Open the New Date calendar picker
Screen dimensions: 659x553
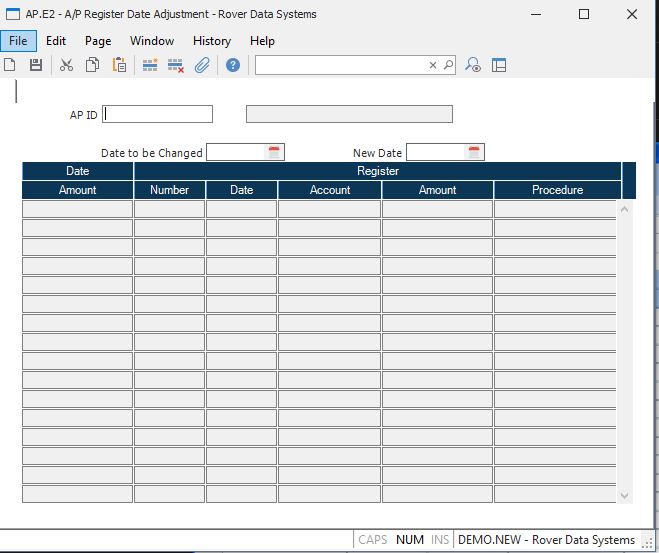[x=475, y=153]
